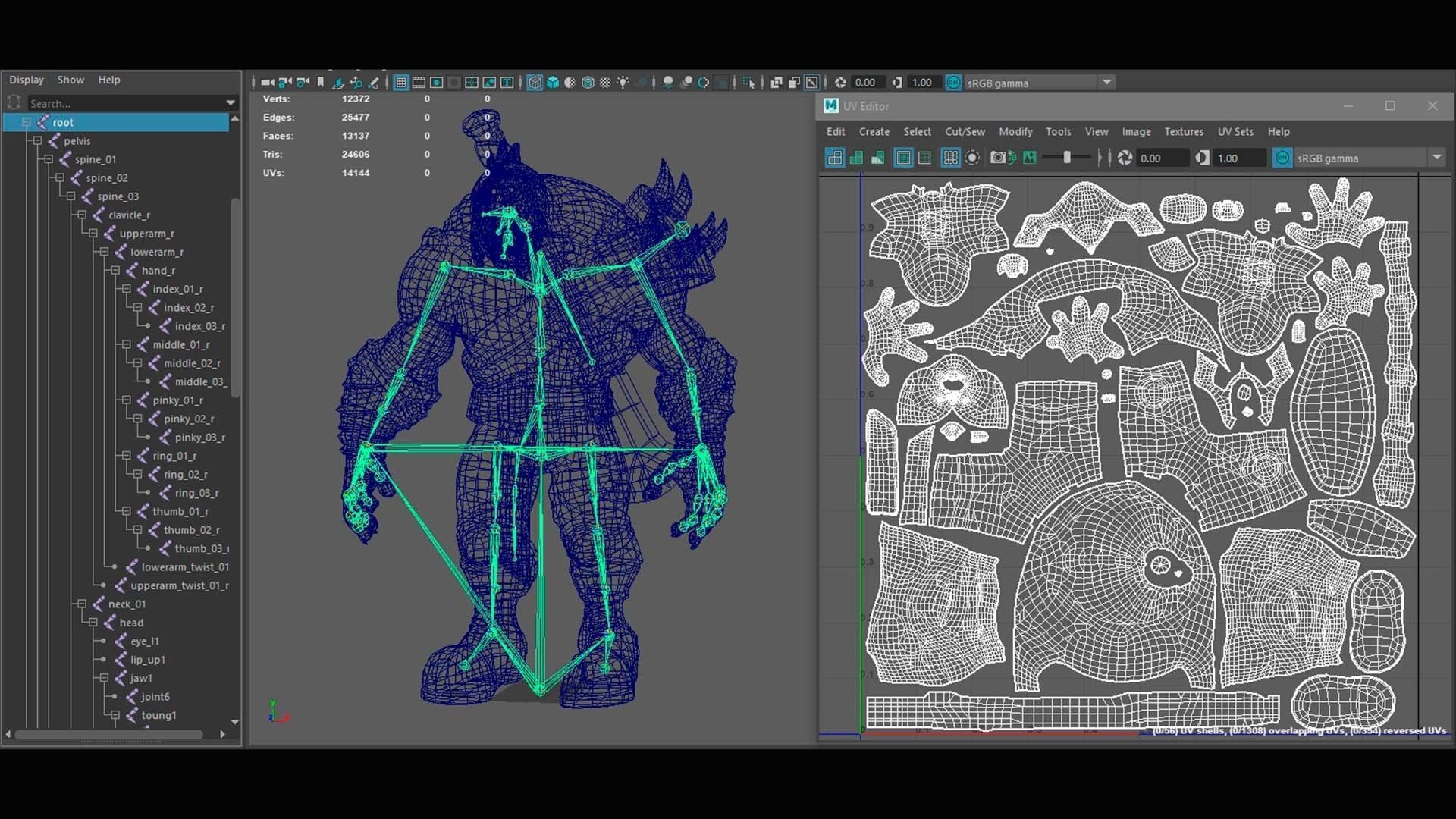1456x819 pixels.
Task: Collapse the spine_03 joint in outliner
Action: (71, 196)
